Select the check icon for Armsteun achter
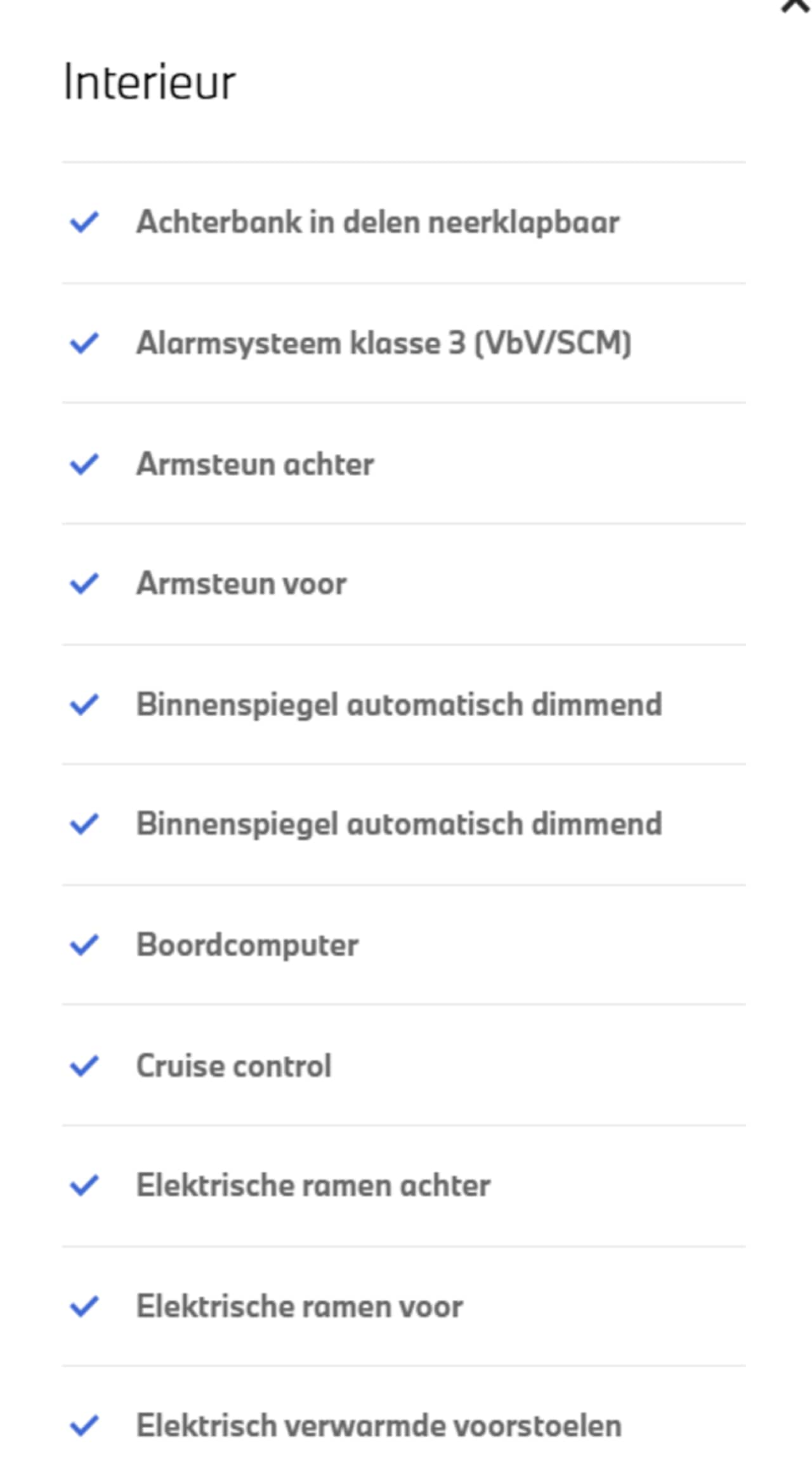This screenshot has width=812, height=1477. (84, 464)
